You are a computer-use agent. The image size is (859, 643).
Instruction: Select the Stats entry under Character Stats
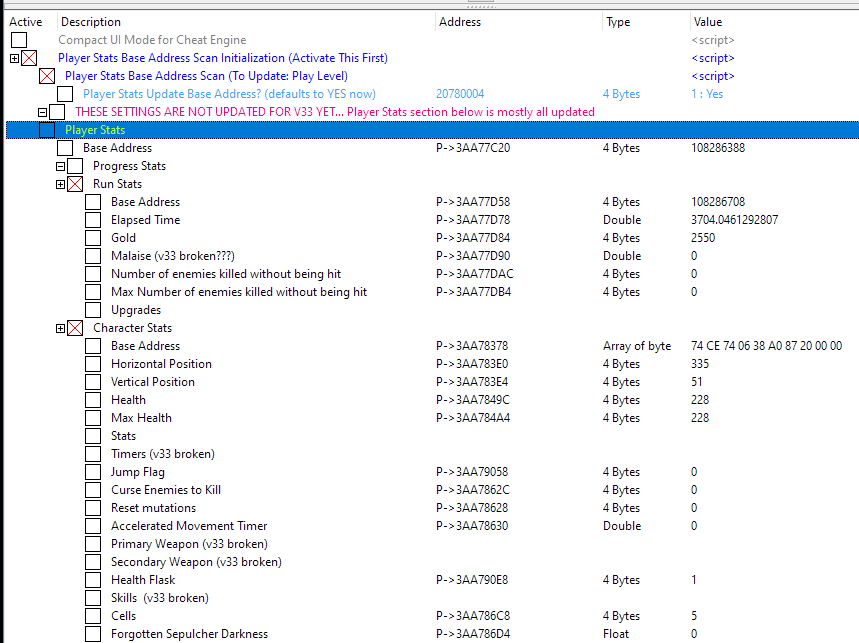click(123, 436)
